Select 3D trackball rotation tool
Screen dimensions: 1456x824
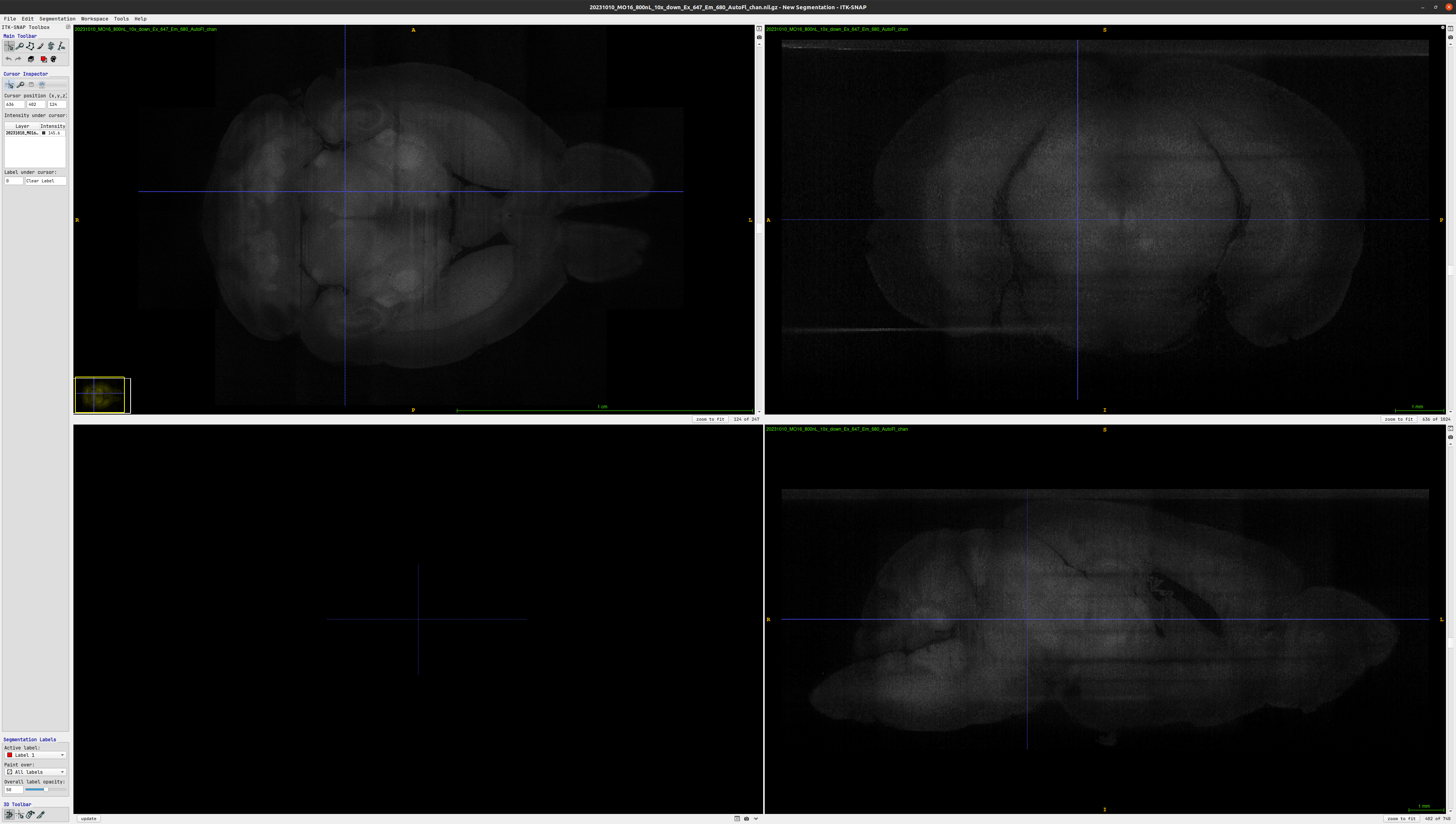point(9,815)
